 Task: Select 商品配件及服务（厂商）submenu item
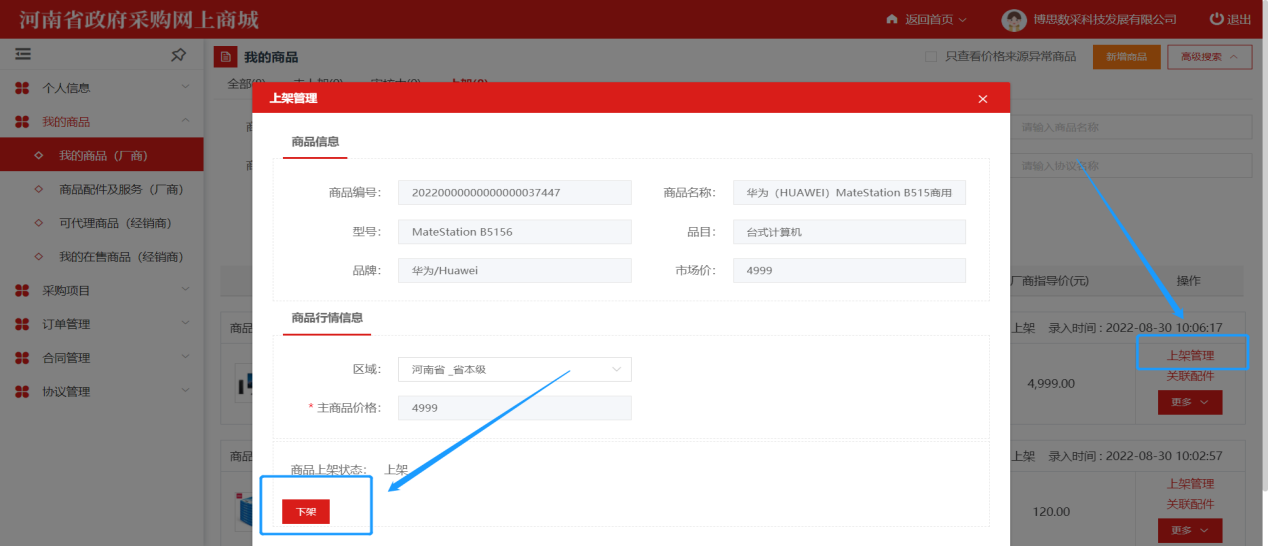[121, 189]
